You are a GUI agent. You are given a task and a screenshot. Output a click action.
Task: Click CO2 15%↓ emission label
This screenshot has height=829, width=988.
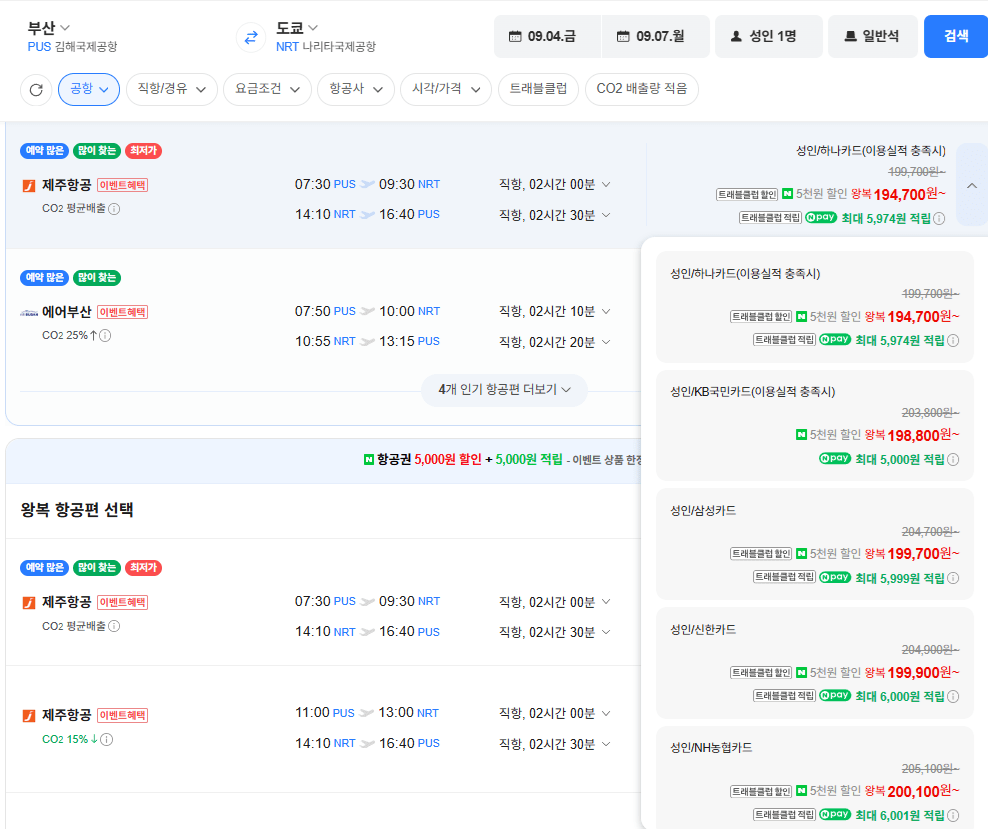coord(70,739)
